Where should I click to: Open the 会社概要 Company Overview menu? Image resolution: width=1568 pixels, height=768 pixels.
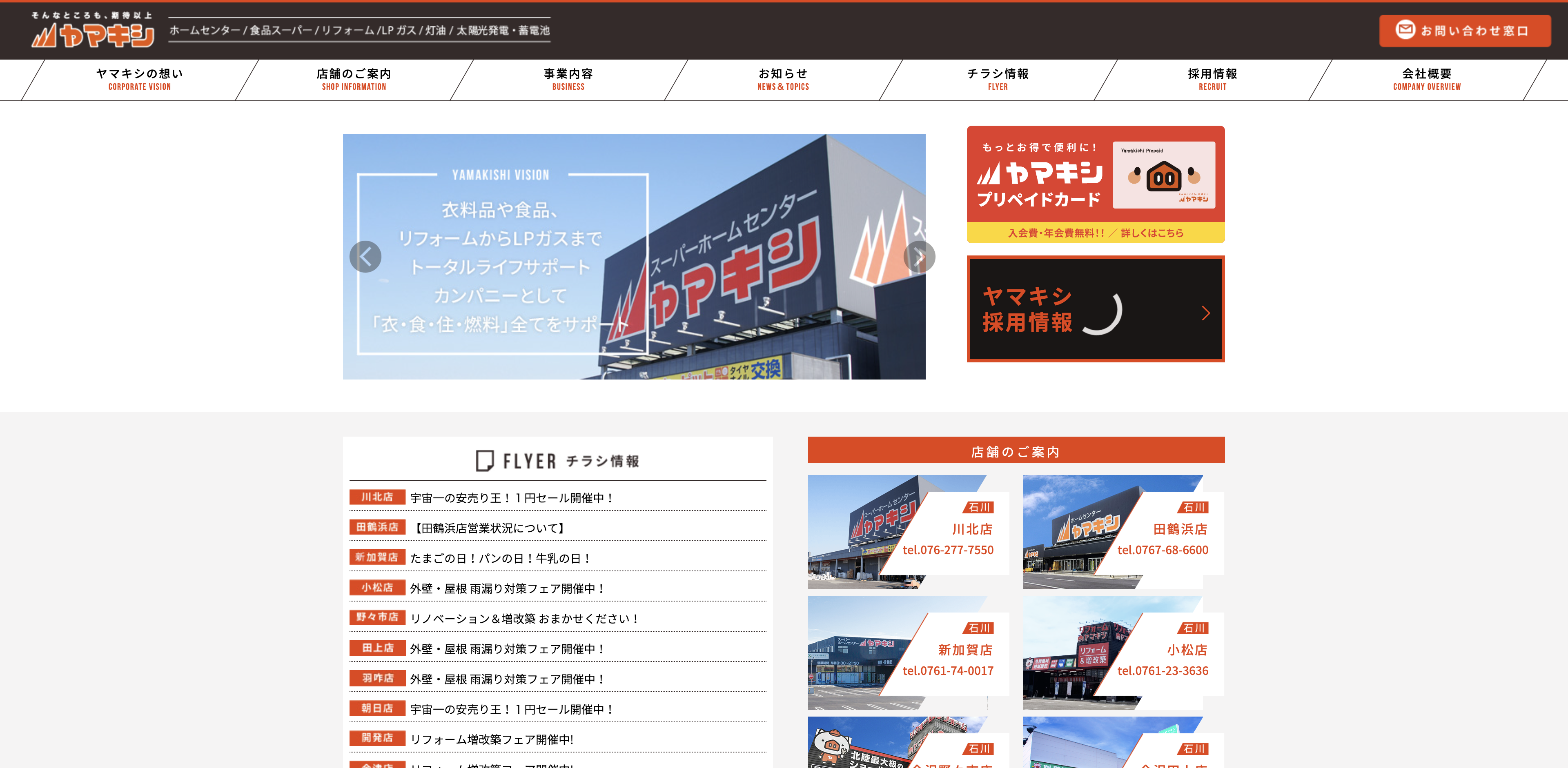1427,80
